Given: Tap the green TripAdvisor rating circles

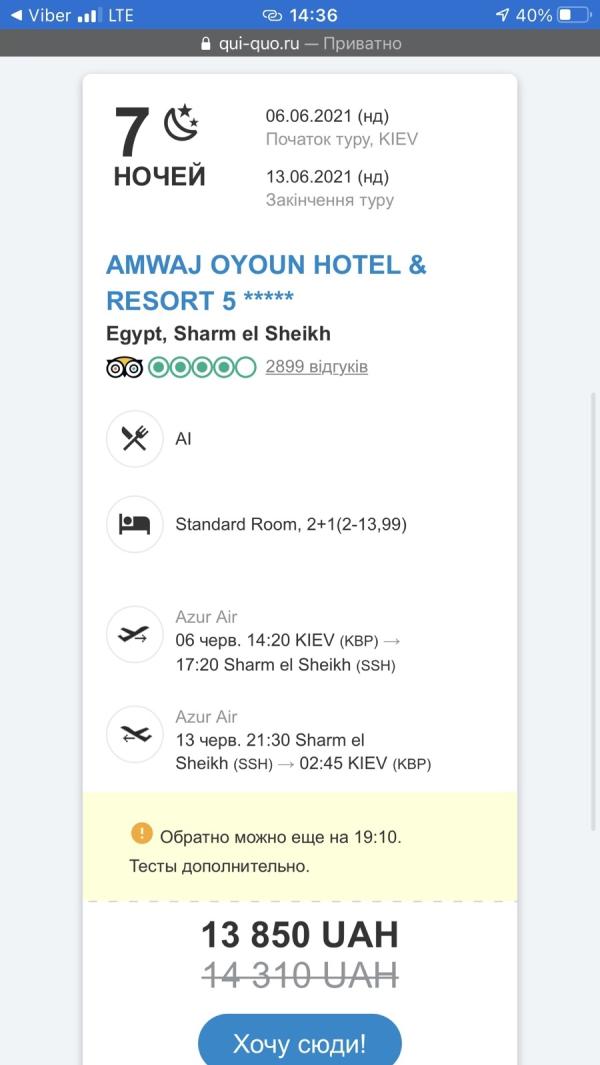Looking at the screenshot, I should 202,367.
